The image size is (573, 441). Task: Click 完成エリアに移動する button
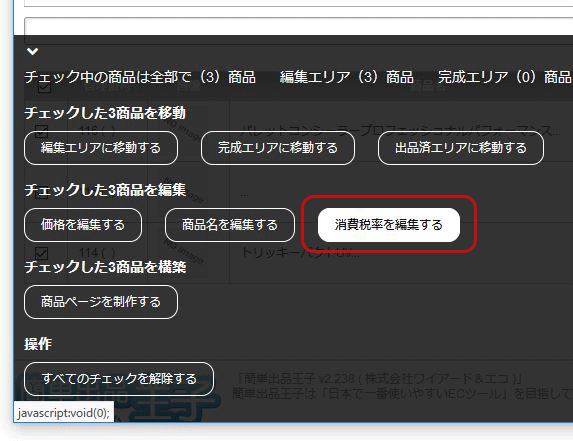278,148
